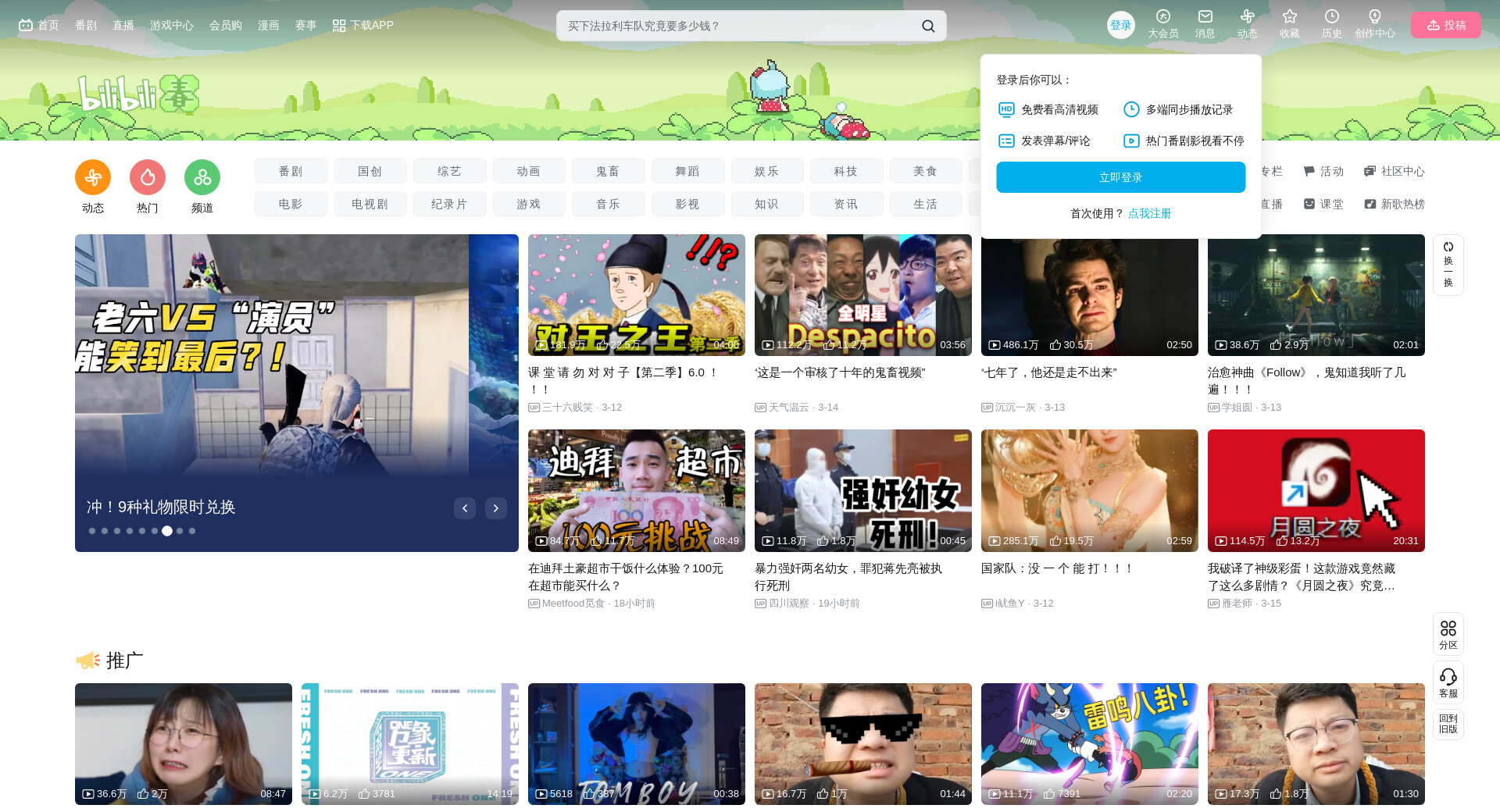Click 回到旧版 button

[1448, 725]
